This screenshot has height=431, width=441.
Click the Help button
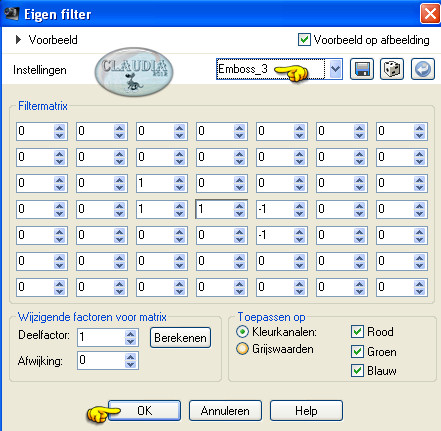click(306, 411)
